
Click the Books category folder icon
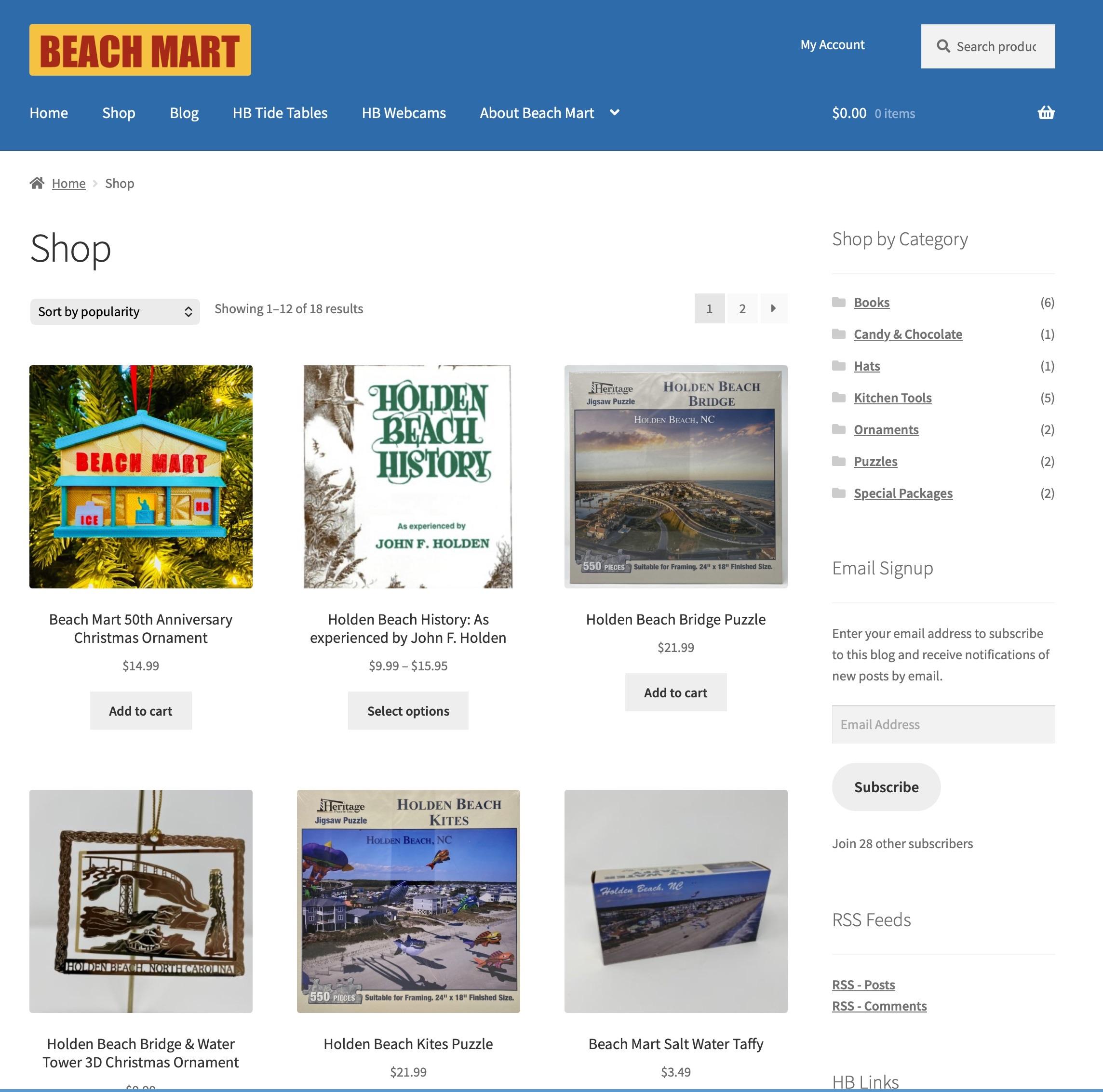pos(839,302)
